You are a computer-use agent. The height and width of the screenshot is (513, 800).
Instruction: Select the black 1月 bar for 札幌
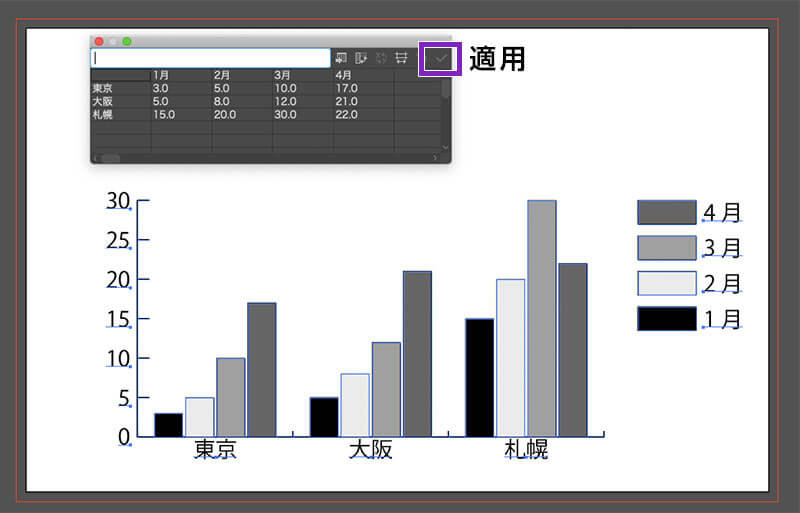(480, 378)
